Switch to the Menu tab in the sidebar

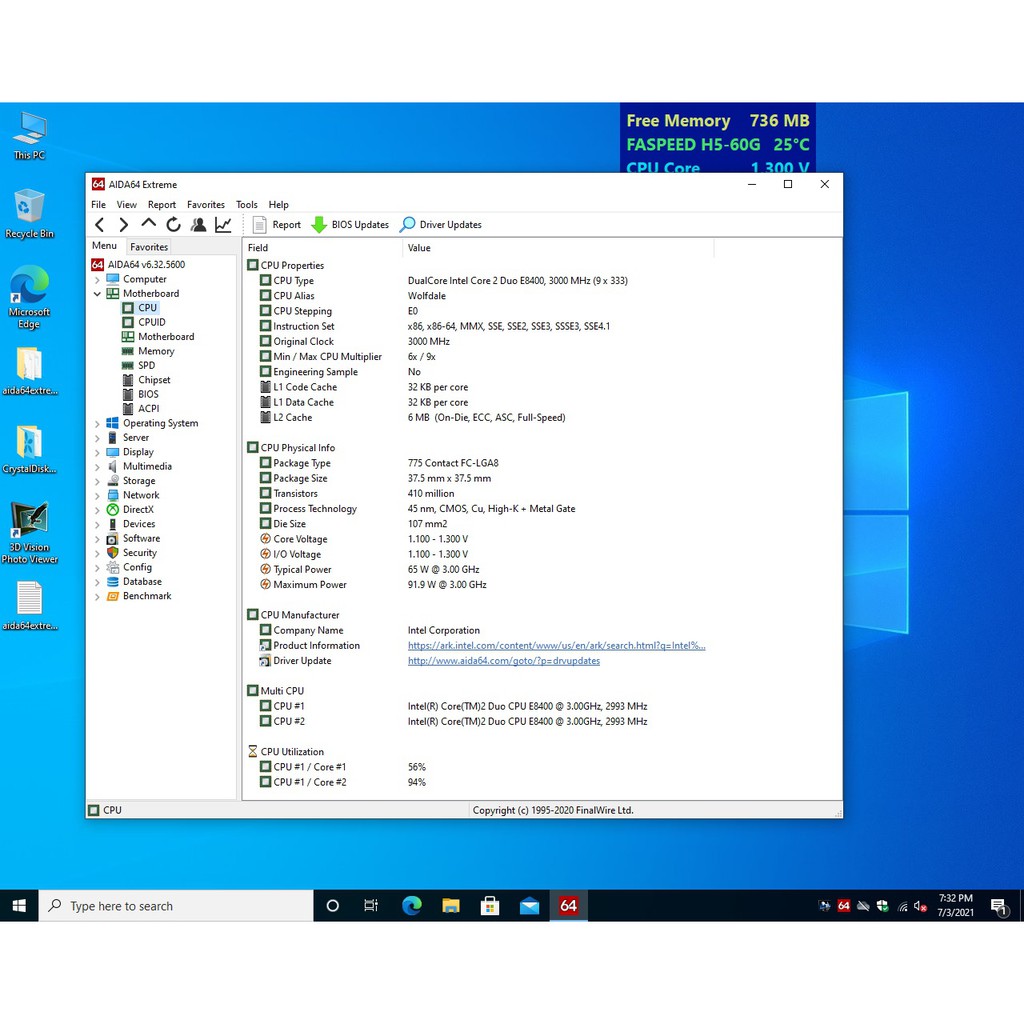coord(104,246)
